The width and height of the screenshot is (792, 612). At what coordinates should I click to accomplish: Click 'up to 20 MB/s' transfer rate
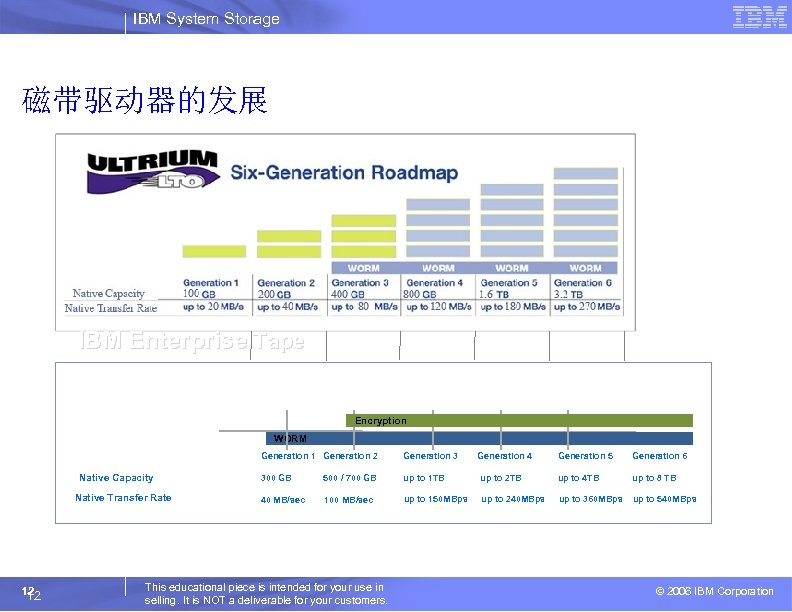(x=213, y=307)
